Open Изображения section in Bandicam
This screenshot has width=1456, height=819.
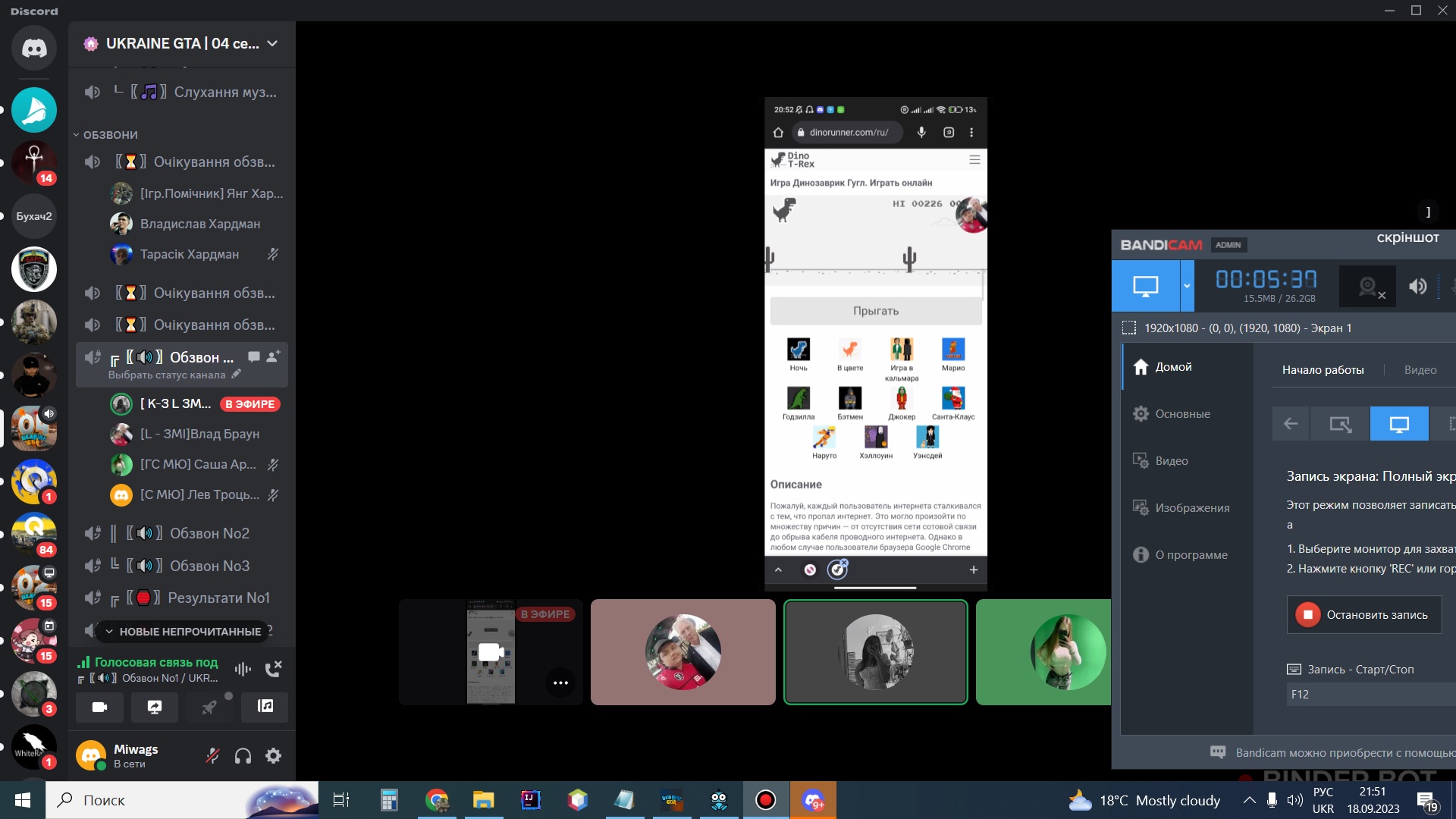click(x=1192, y=508)
